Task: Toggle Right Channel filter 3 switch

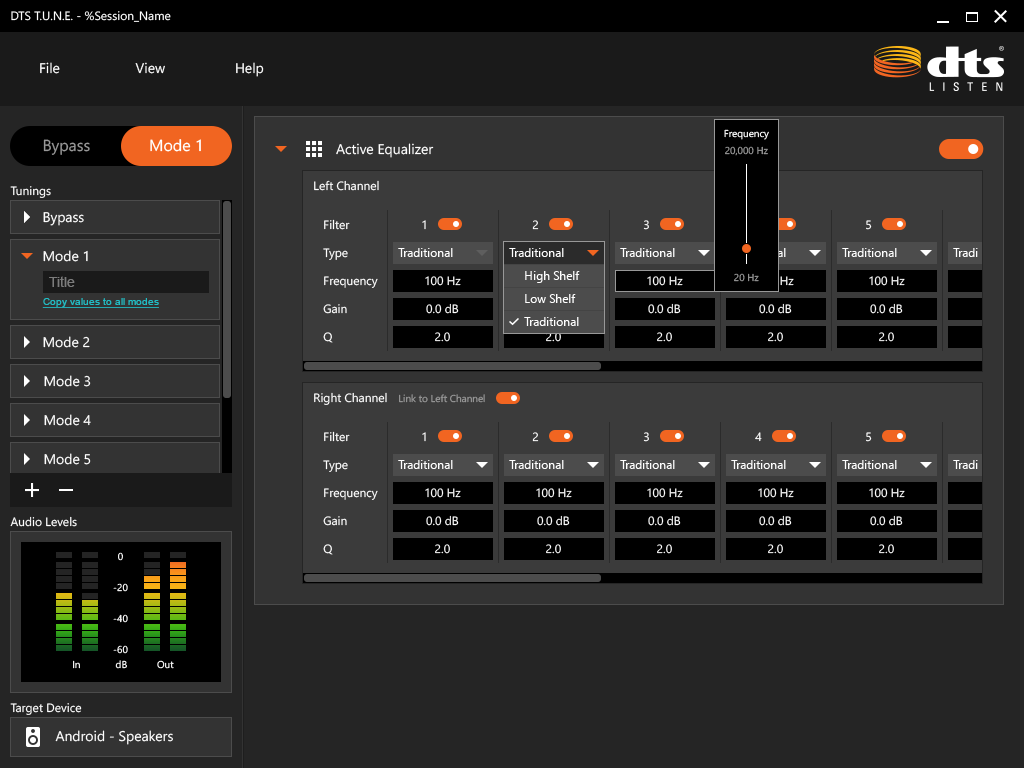Action: click(x=672, y=436)
